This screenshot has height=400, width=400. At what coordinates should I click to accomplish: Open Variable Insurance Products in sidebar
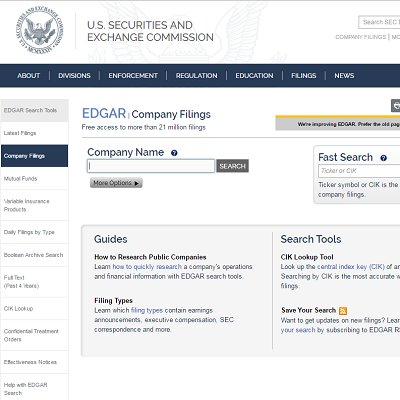[35, 205]
